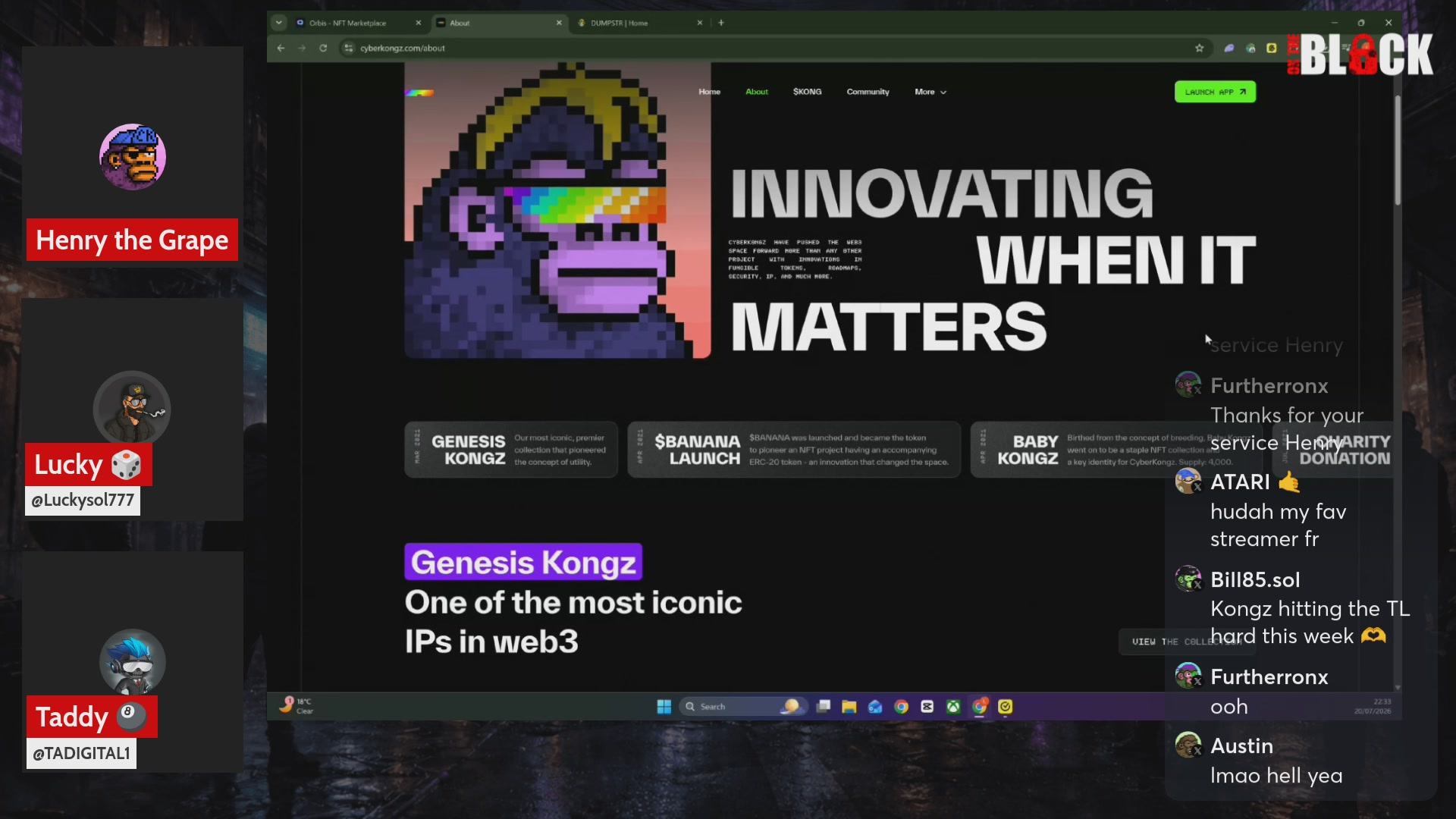Open the About nav link
The width and height of the screenshot is (1456, 819).
point(757,92)
